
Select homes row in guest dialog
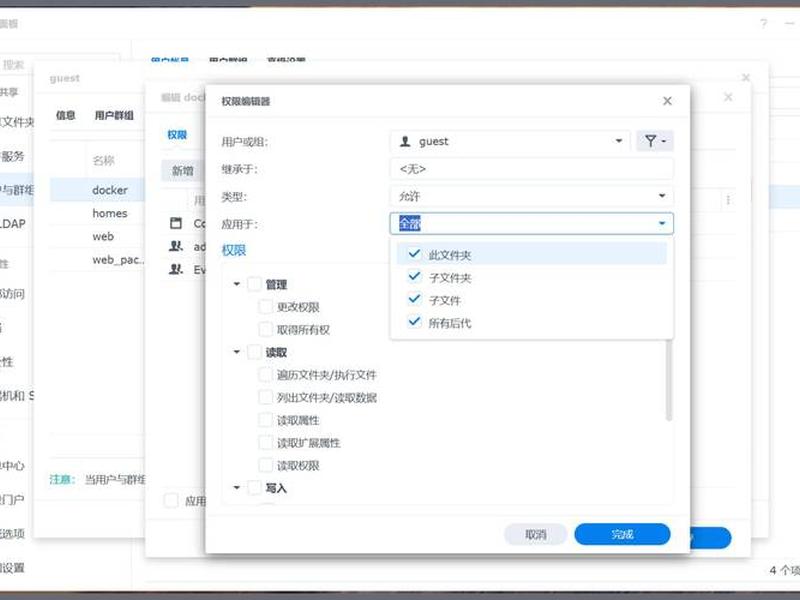click(97, 213)
